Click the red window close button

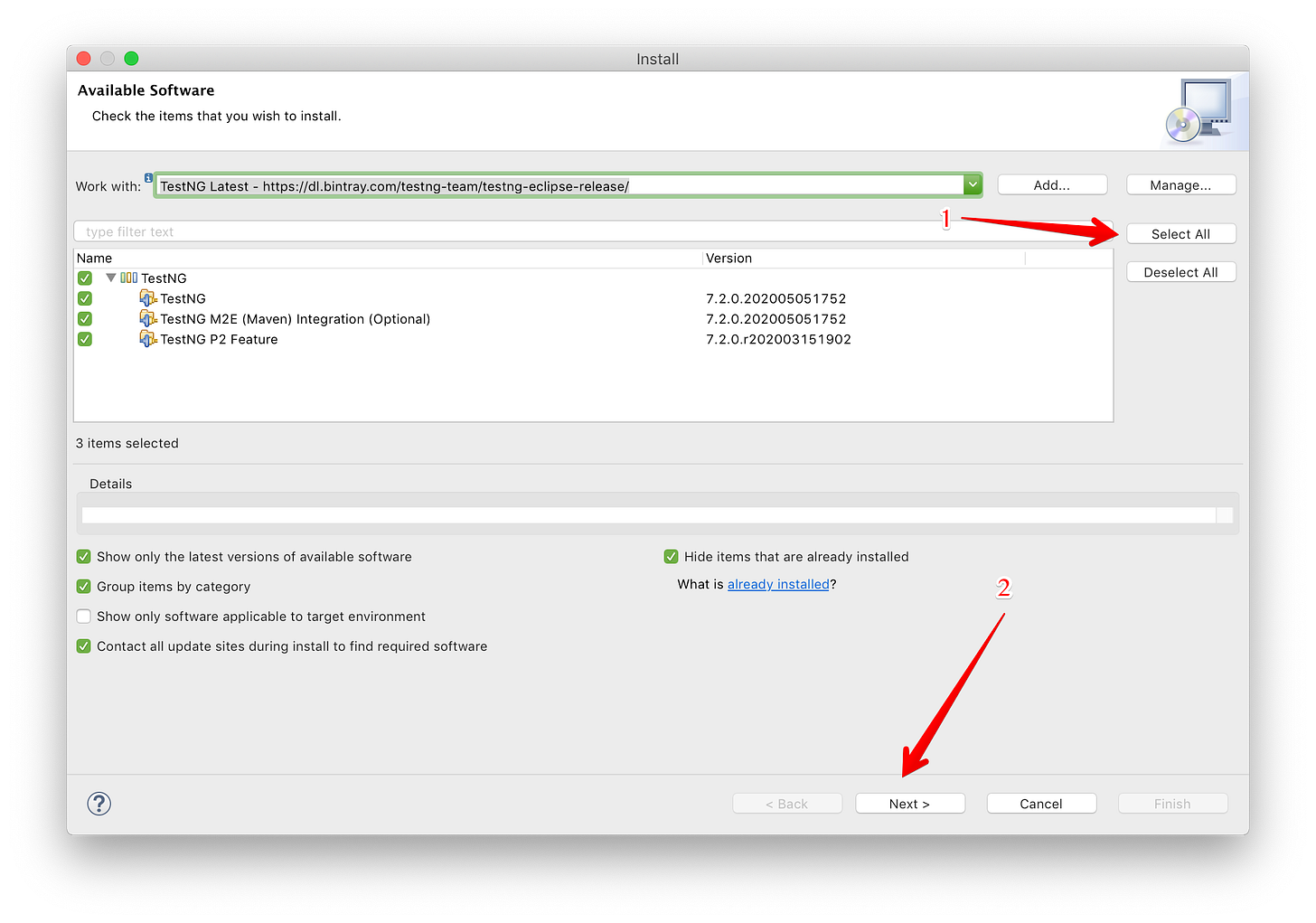(x=84, y=59)
